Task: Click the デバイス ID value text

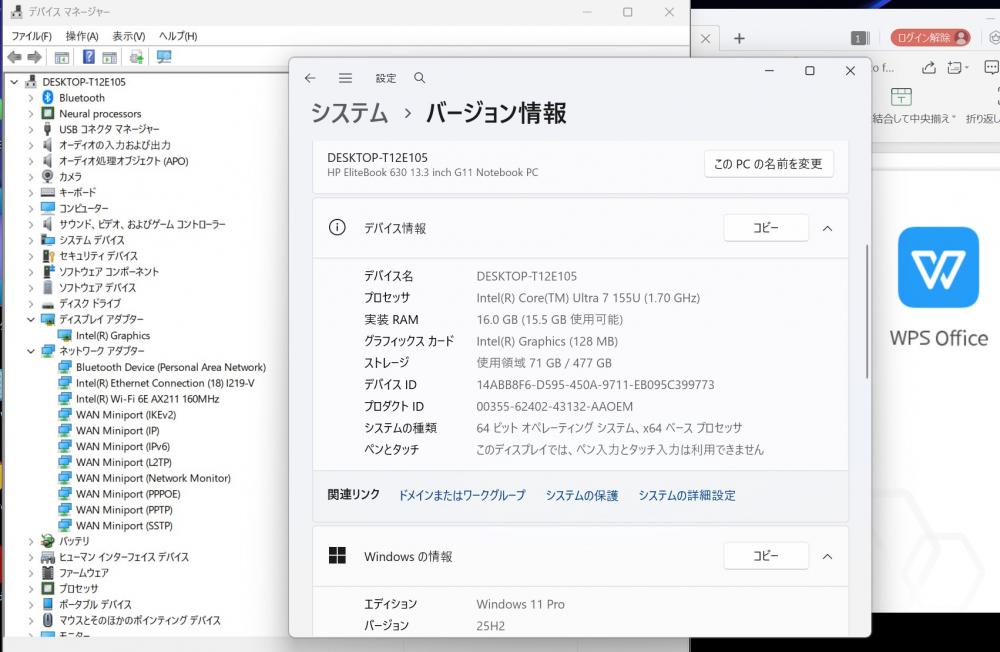Action: click(595, 385)
